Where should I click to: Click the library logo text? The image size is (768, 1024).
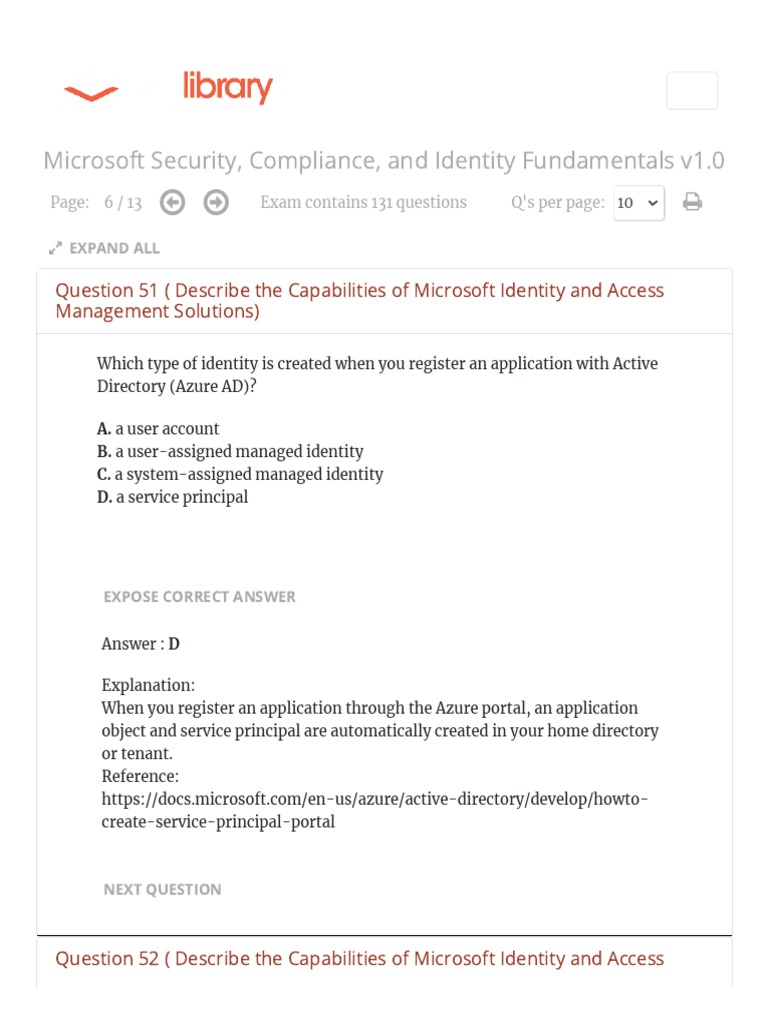click(228, 89)
